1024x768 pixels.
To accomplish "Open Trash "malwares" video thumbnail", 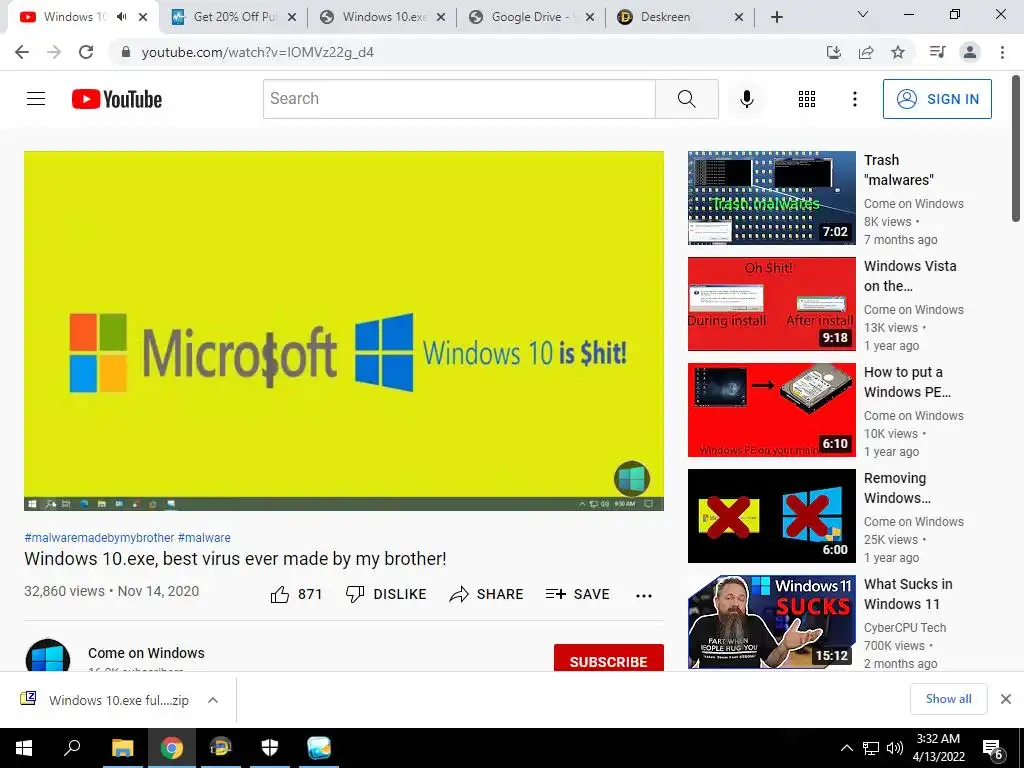I will [771, 198].
